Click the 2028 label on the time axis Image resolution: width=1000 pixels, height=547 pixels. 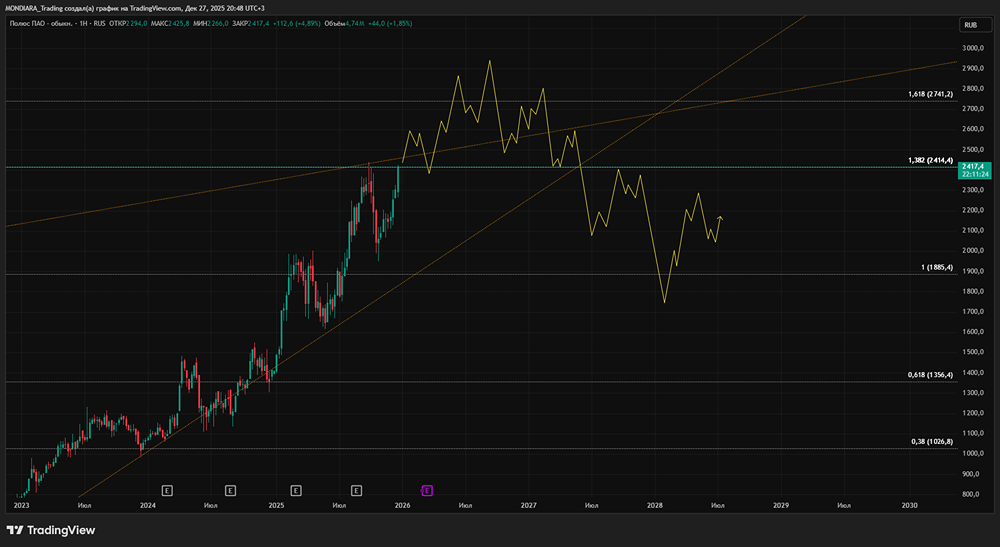coord(655,506)
